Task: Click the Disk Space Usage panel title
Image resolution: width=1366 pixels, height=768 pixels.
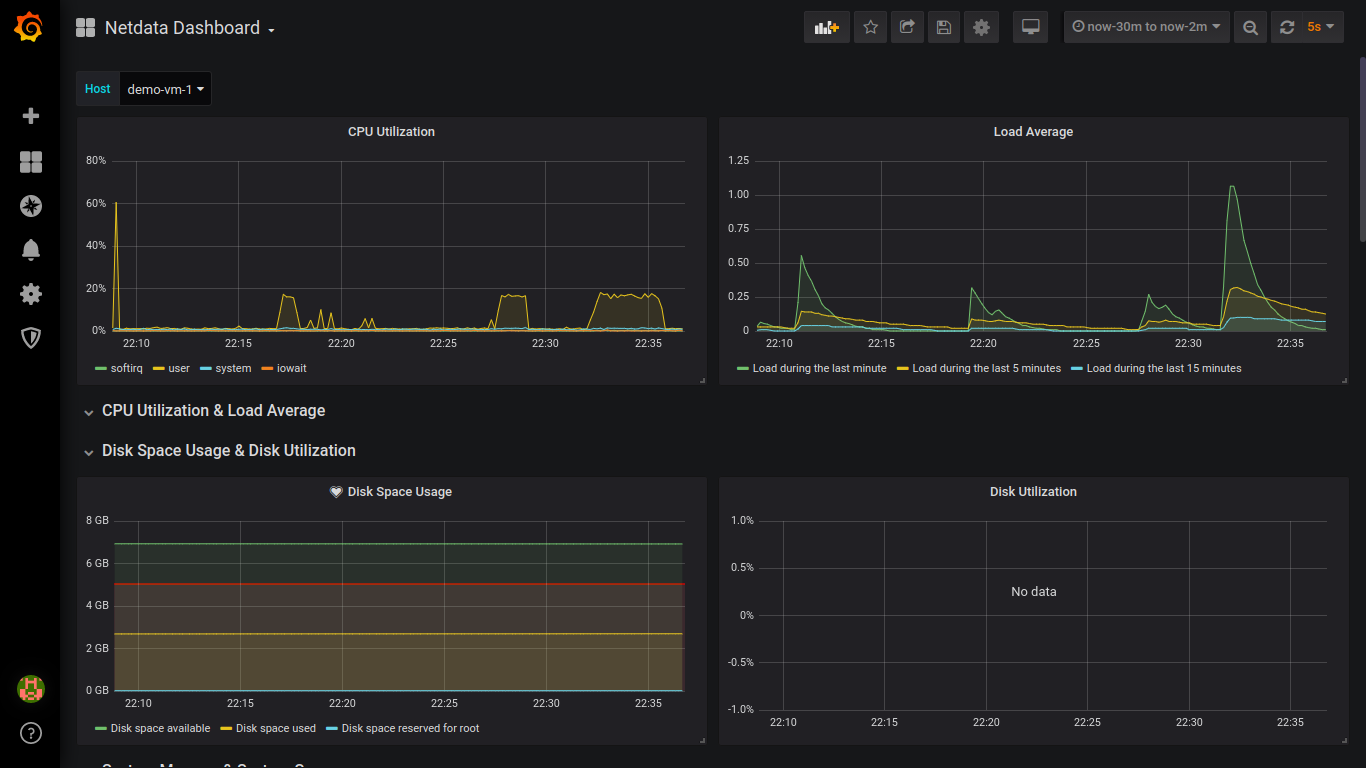Action: [x=399, y=492]
